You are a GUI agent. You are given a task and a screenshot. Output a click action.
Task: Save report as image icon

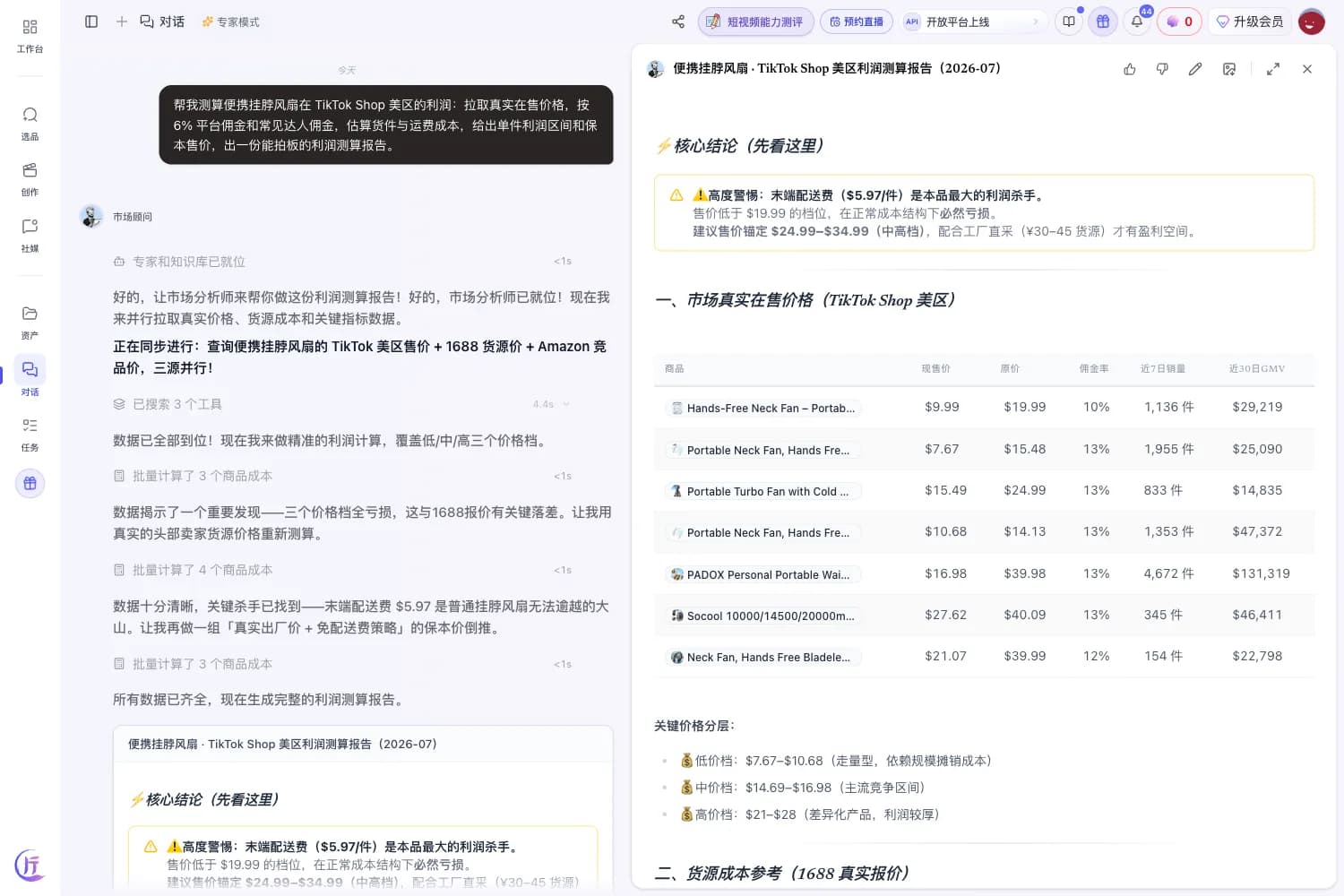tap(1229, 69)
